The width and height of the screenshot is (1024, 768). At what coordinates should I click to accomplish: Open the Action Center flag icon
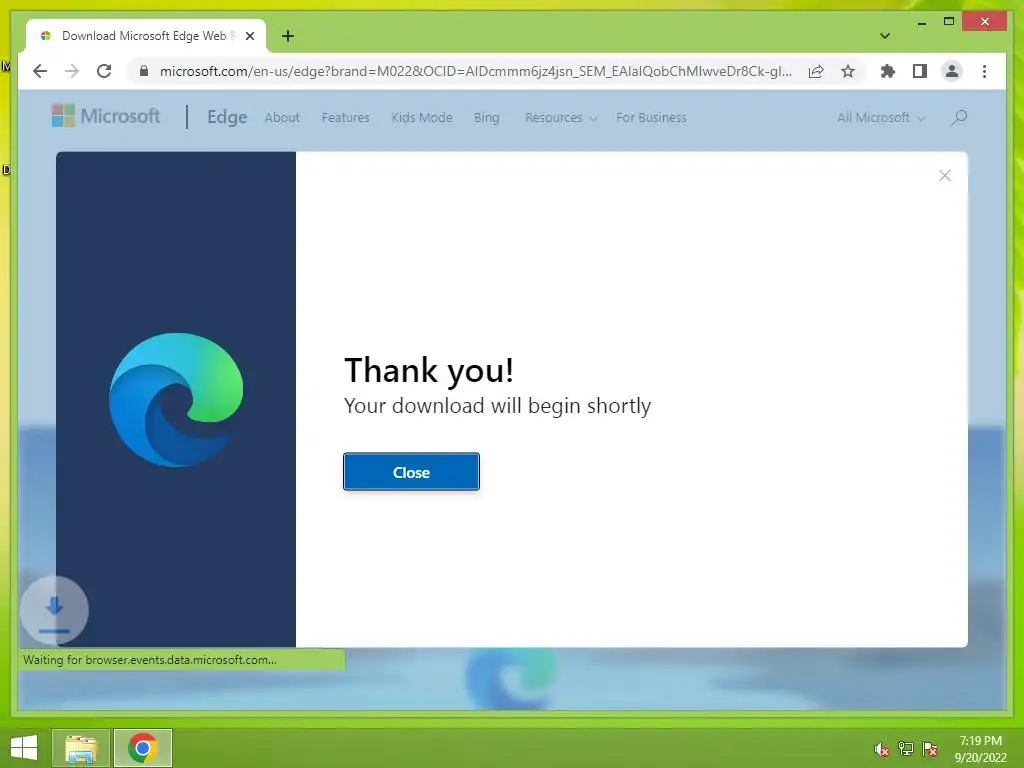pos(930,749)
